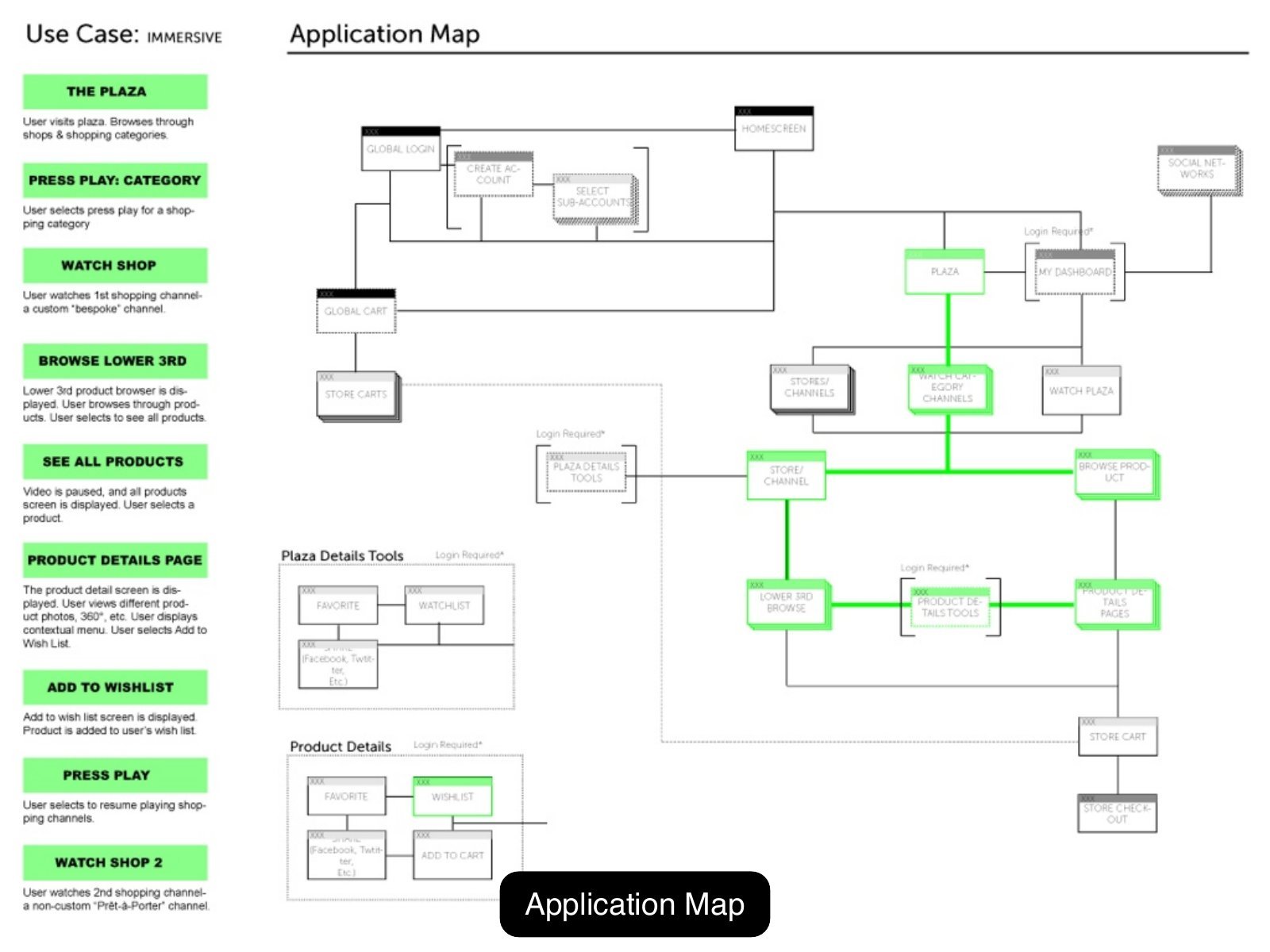Select the MY DASHBOARD node

tap(1076, 271)
